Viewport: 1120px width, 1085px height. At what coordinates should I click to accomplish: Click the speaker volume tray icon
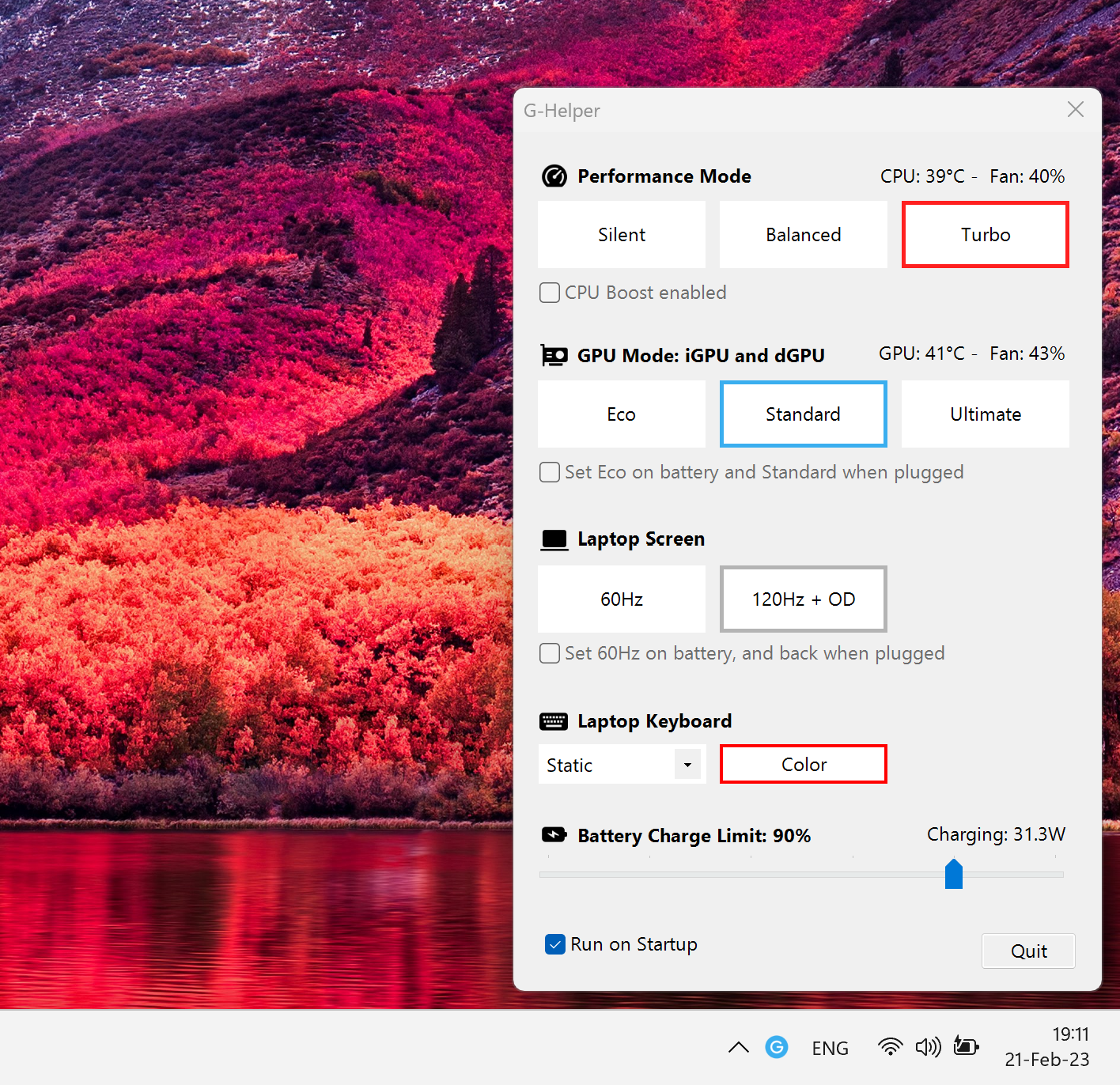point(928,1047)
